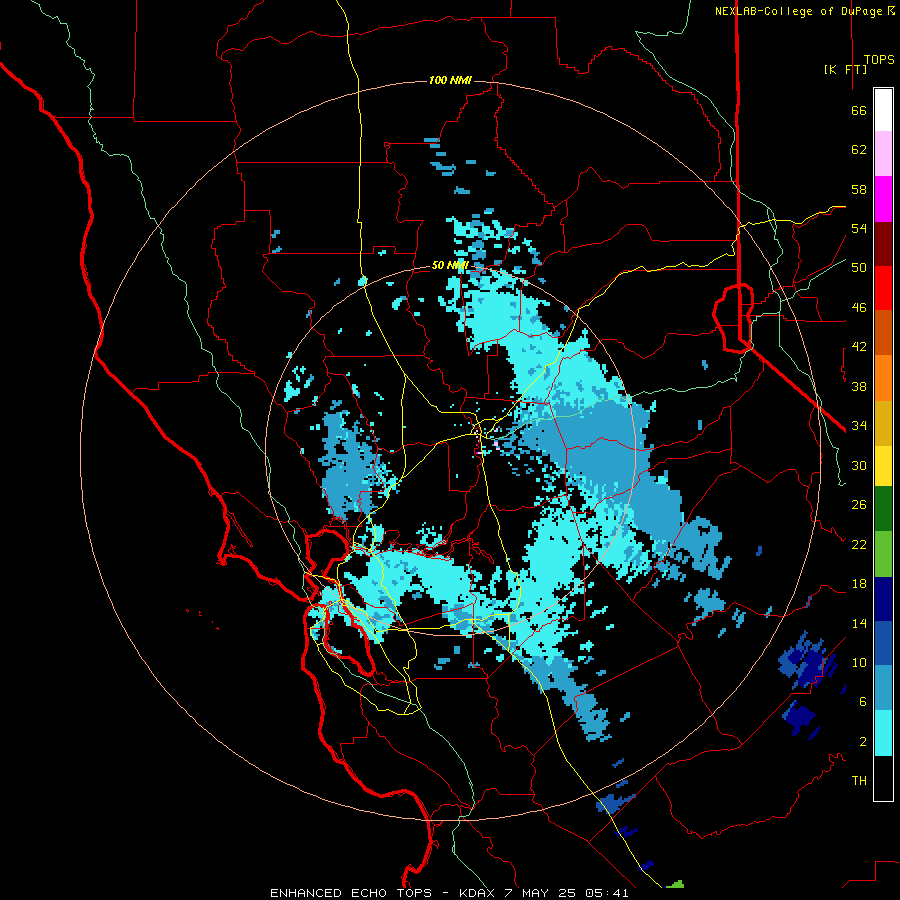The width and height of the screenshot is (900, 900).
Task: Click the 05:41 timestamp in caption
Action: [607, 893]
